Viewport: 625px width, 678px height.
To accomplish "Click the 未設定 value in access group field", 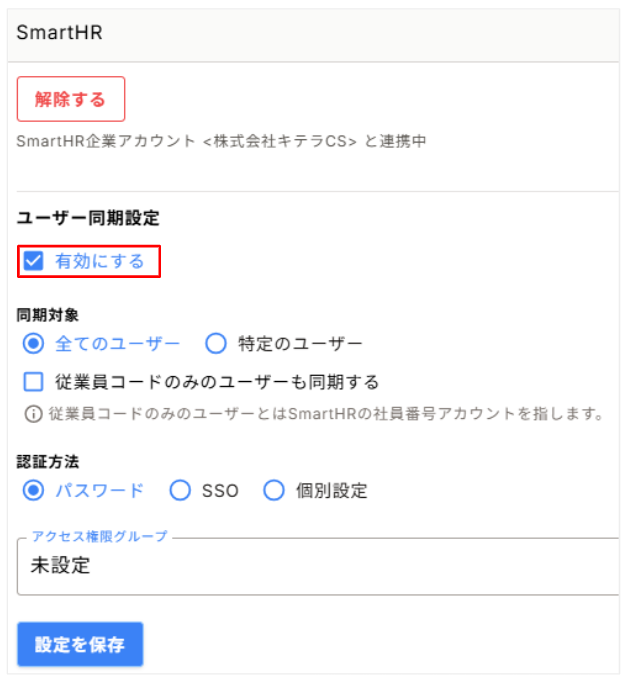I will point(60,565).
